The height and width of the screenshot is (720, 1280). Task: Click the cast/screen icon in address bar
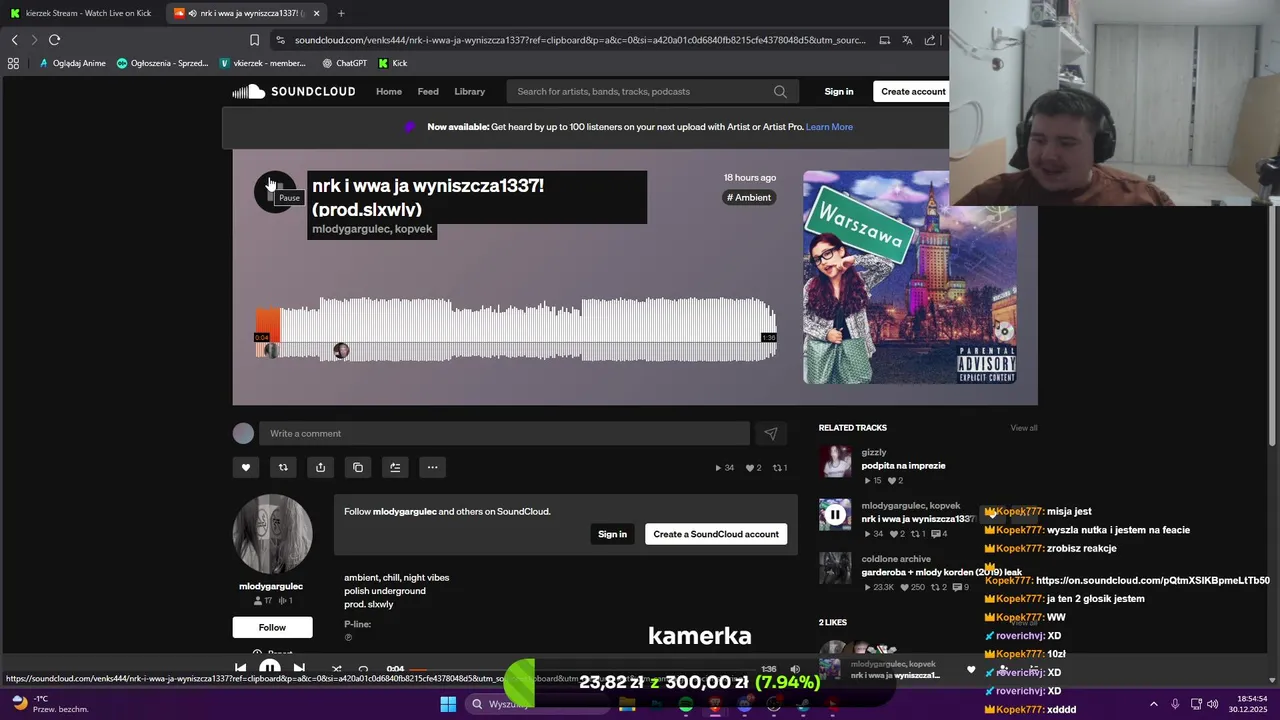coord(884,40)
